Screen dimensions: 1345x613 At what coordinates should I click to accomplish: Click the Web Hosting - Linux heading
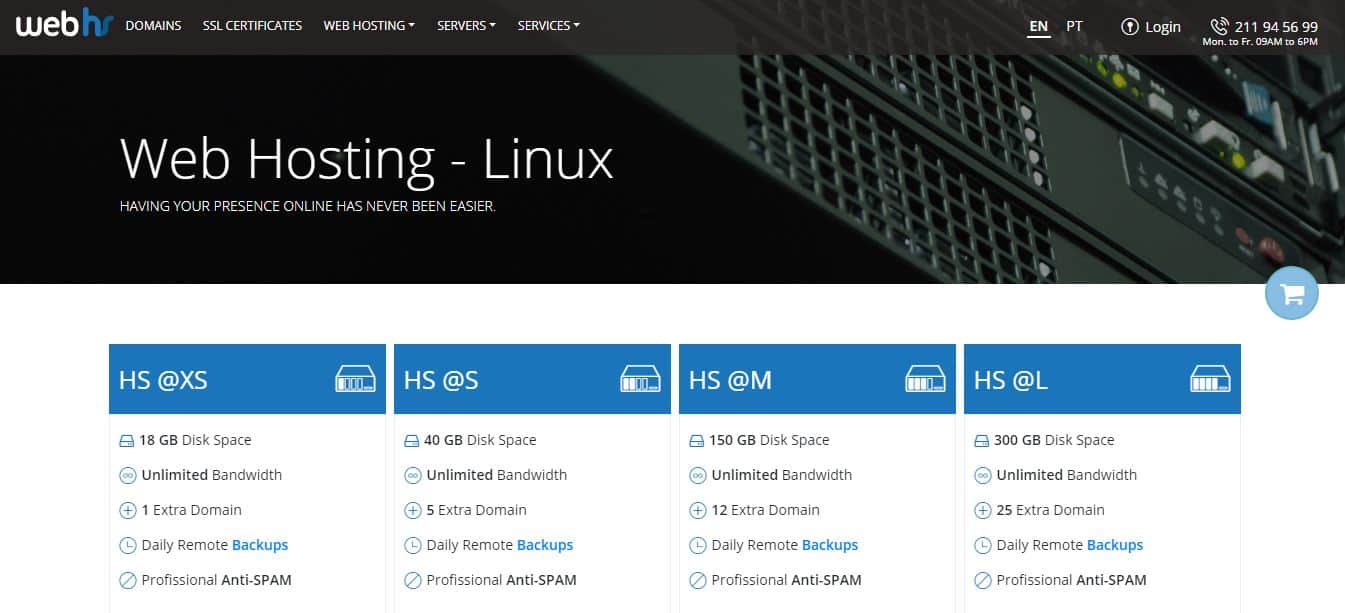pyautogui.click(x=366, y=159)
